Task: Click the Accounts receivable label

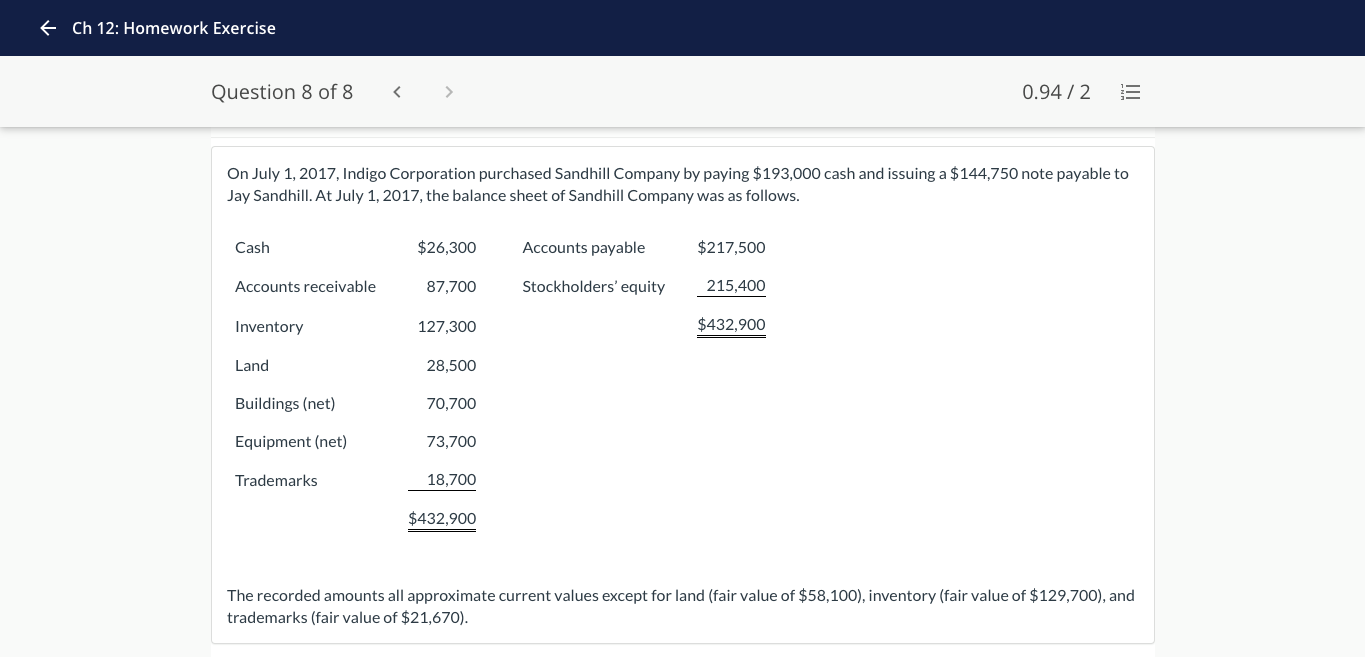Action: coord(305,286)
